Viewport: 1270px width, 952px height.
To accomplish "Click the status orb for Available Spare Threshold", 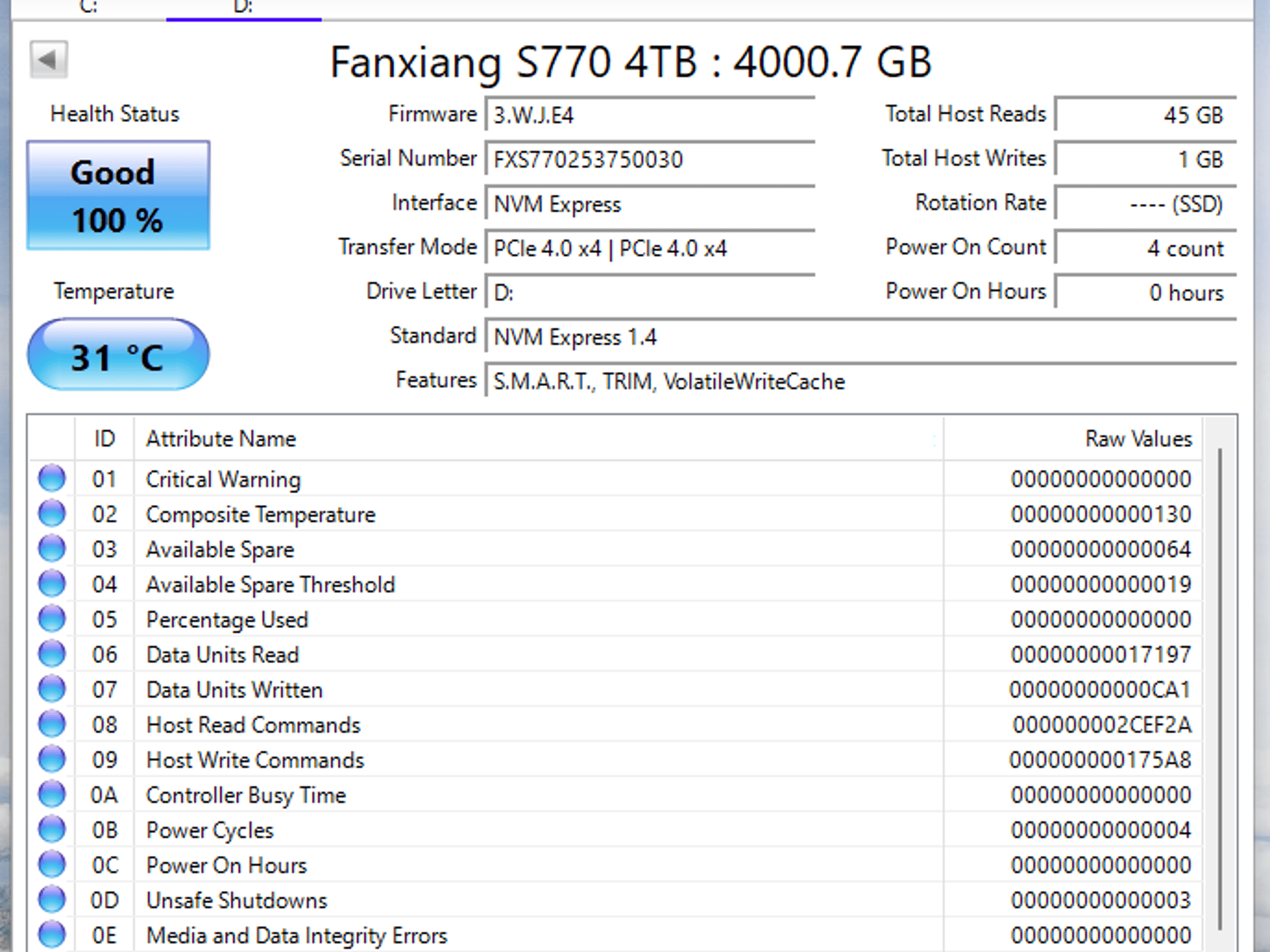I will pos(51,584).
